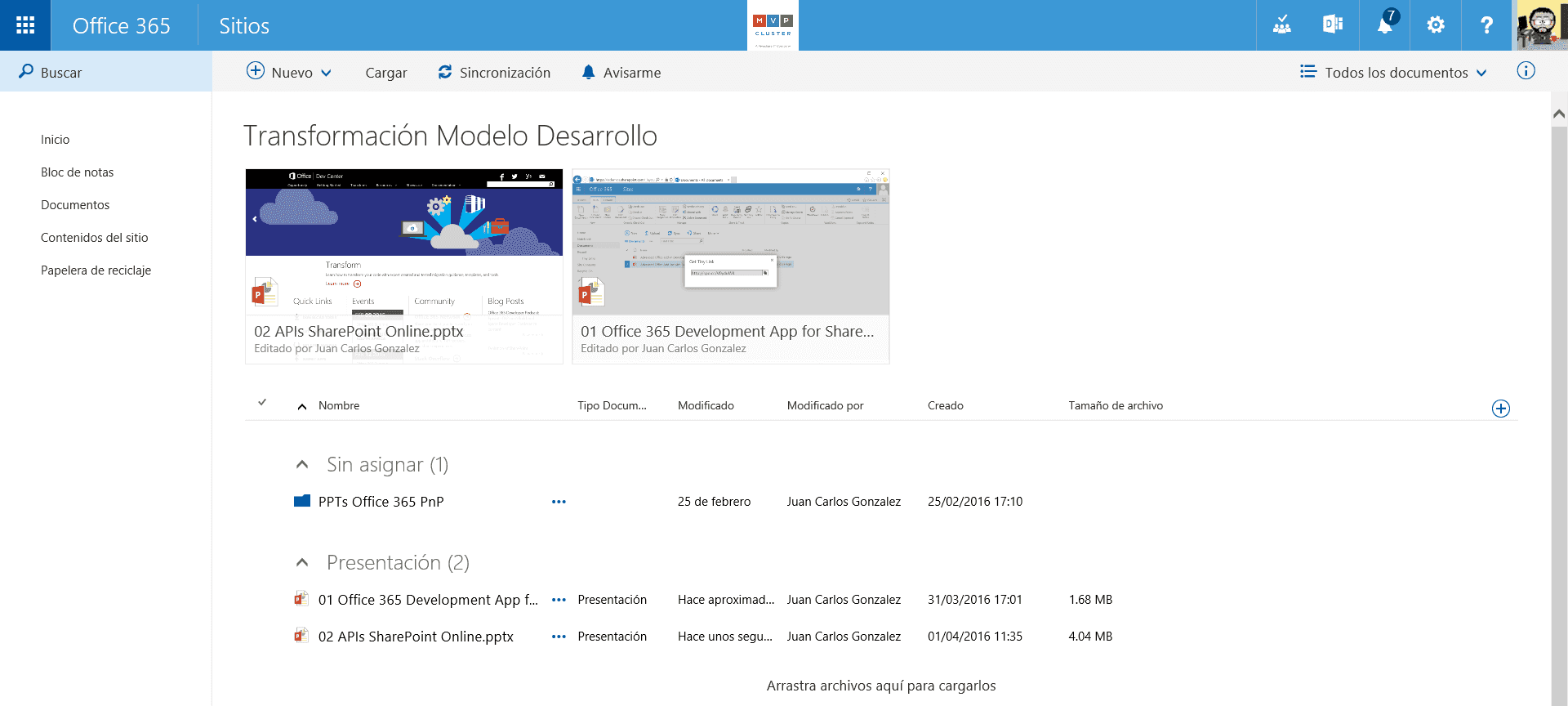Open the help question mark icon
This screenshot has height=706, width=1568.
[x=1487, y=25]
